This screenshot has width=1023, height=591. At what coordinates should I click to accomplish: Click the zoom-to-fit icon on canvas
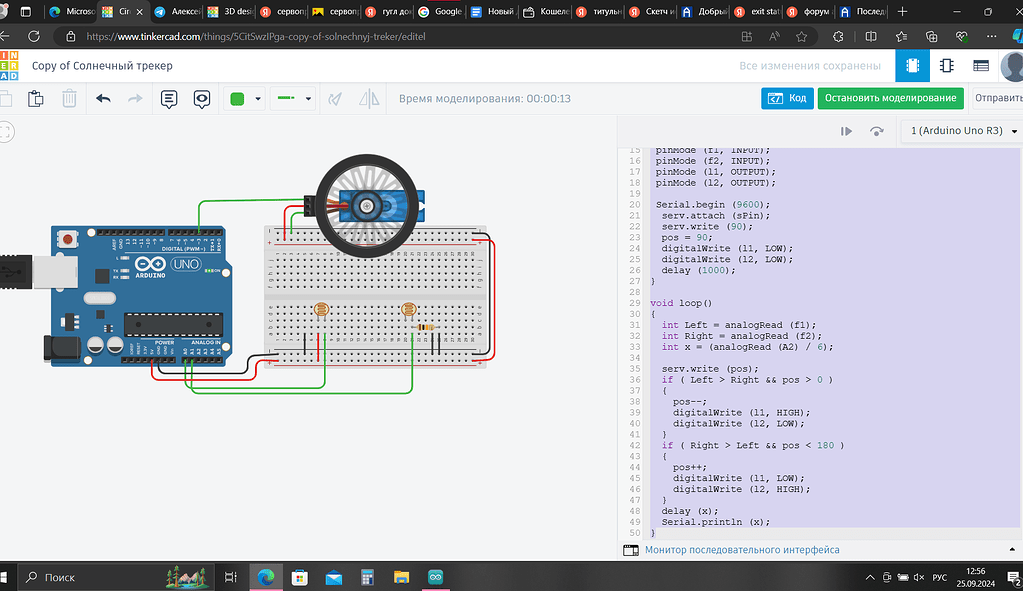pyautogui.click(x=6, y=132)
